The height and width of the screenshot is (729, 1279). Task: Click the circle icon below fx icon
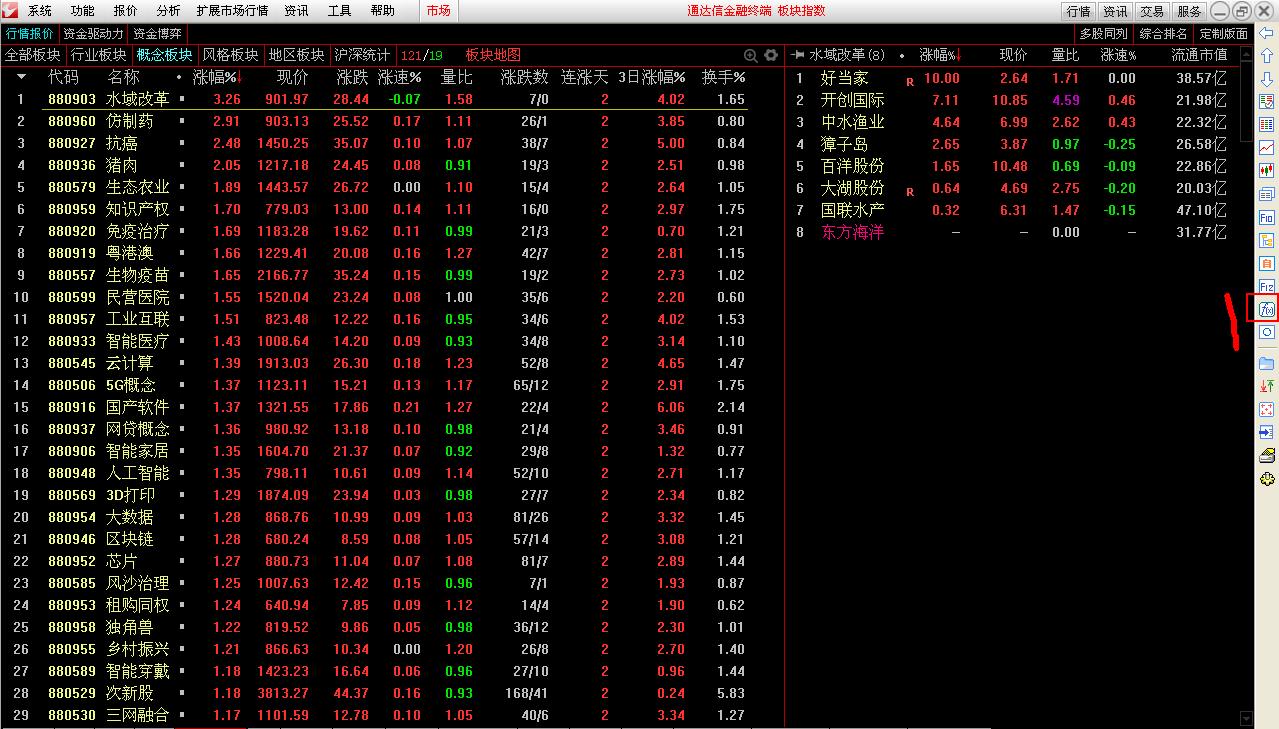1266,333
